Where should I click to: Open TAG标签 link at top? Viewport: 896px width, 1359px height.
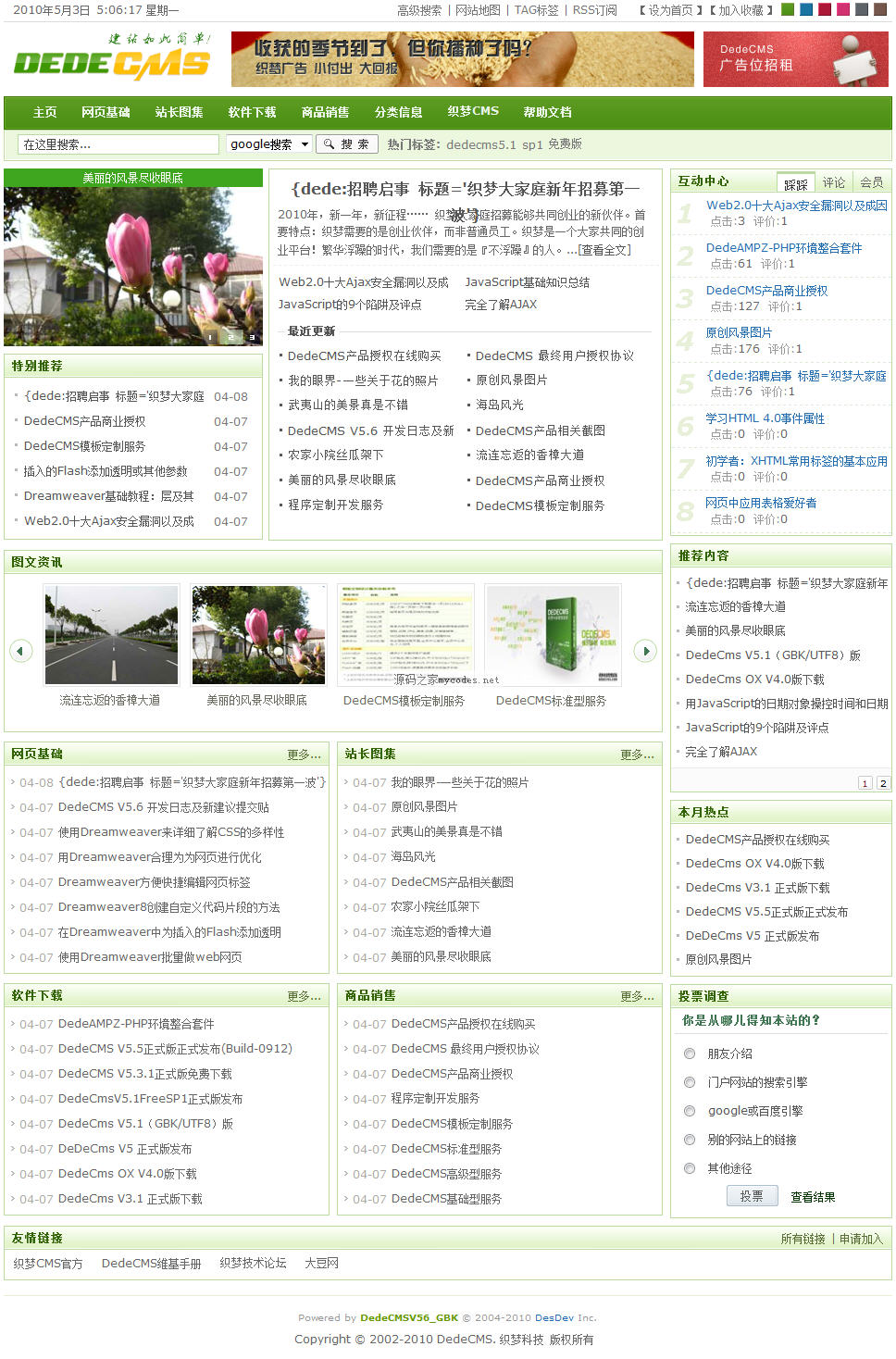[x=536, y=10]
